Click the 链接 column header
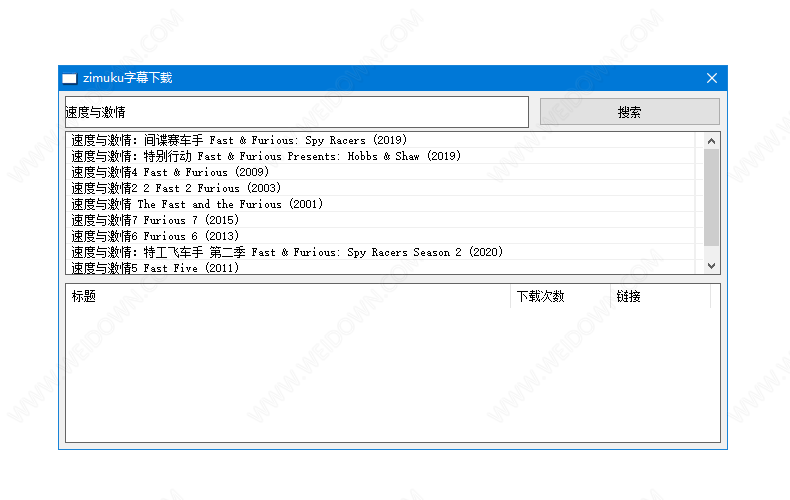Viewport: 790px width, 500px height. pyautogui.click(x=661, y=296)
